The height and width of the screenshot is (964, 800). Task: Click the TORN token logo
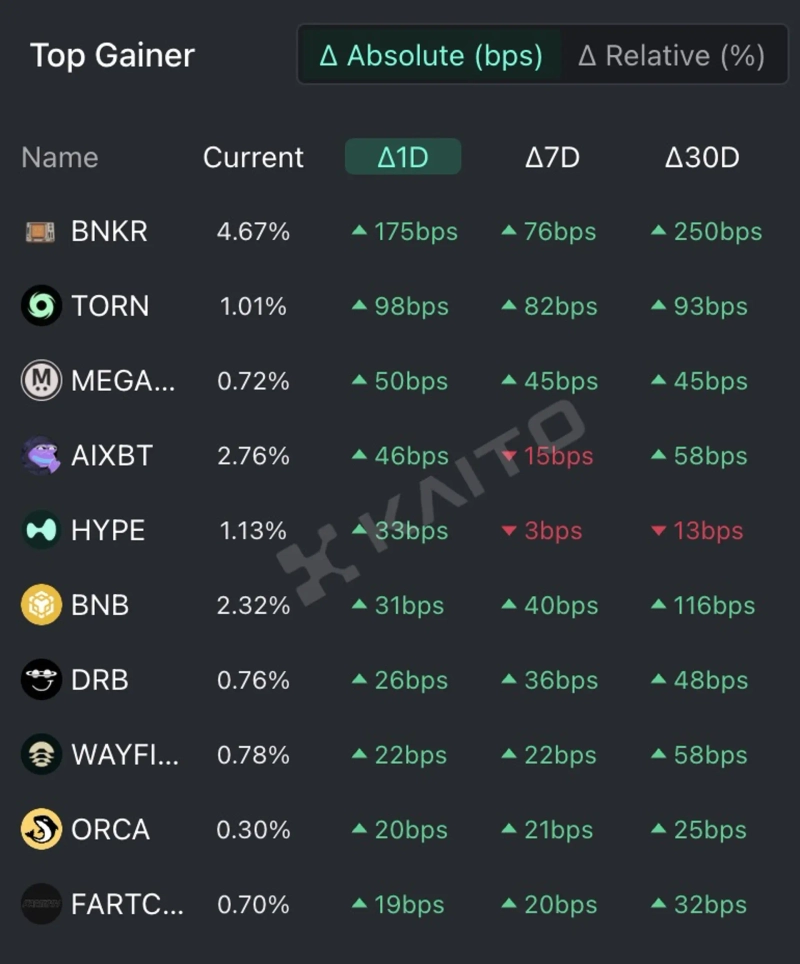tap(41, 306)
